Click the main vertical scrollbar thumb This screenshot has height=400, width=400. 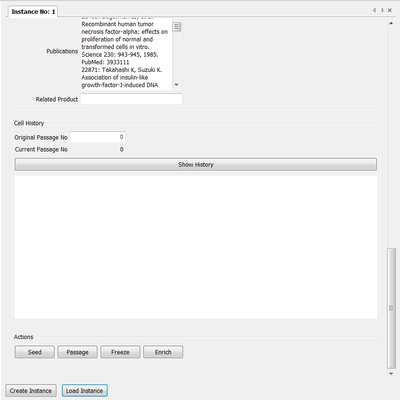tap(391, 308)
